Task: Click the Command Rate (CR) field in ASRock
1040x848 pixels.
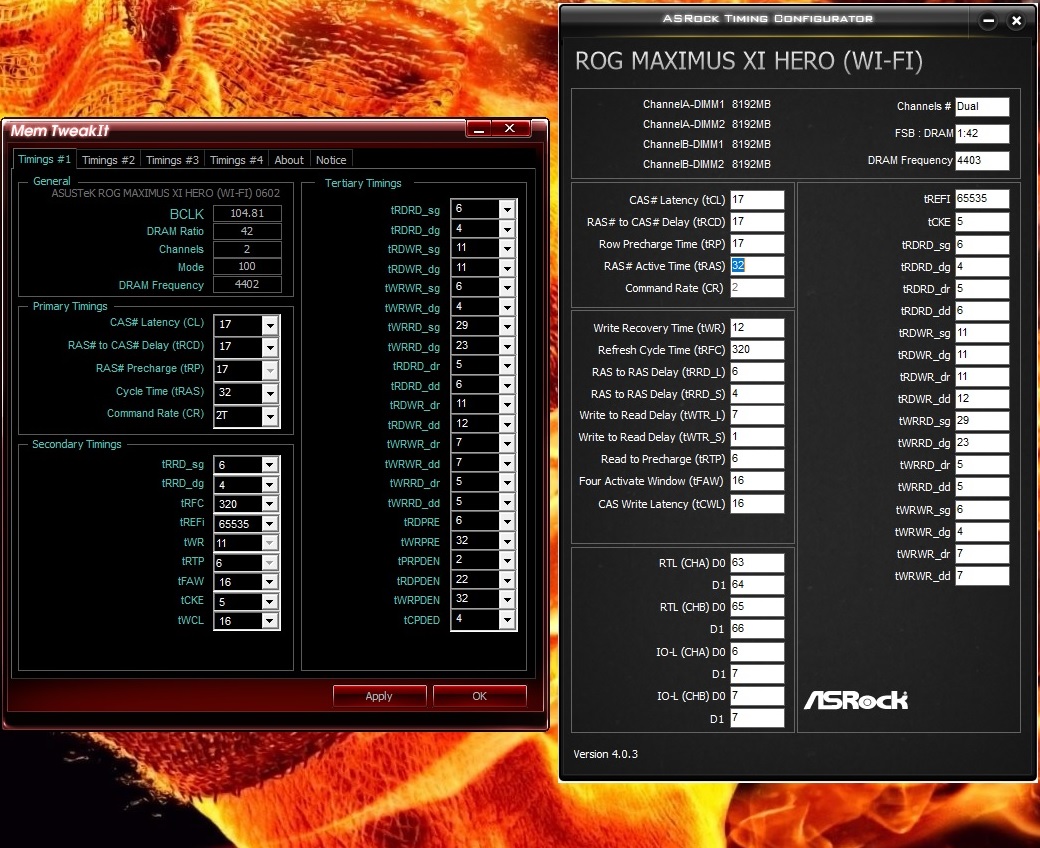Action: [757, 288]
